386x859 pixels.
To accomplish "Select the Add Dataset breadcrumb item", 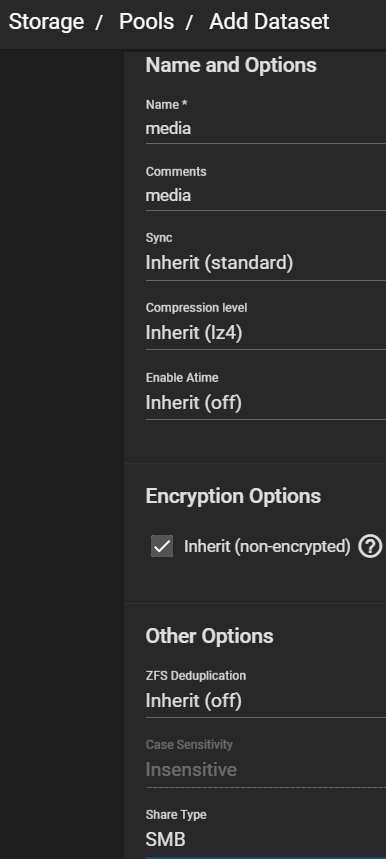I will click(269, 22).
